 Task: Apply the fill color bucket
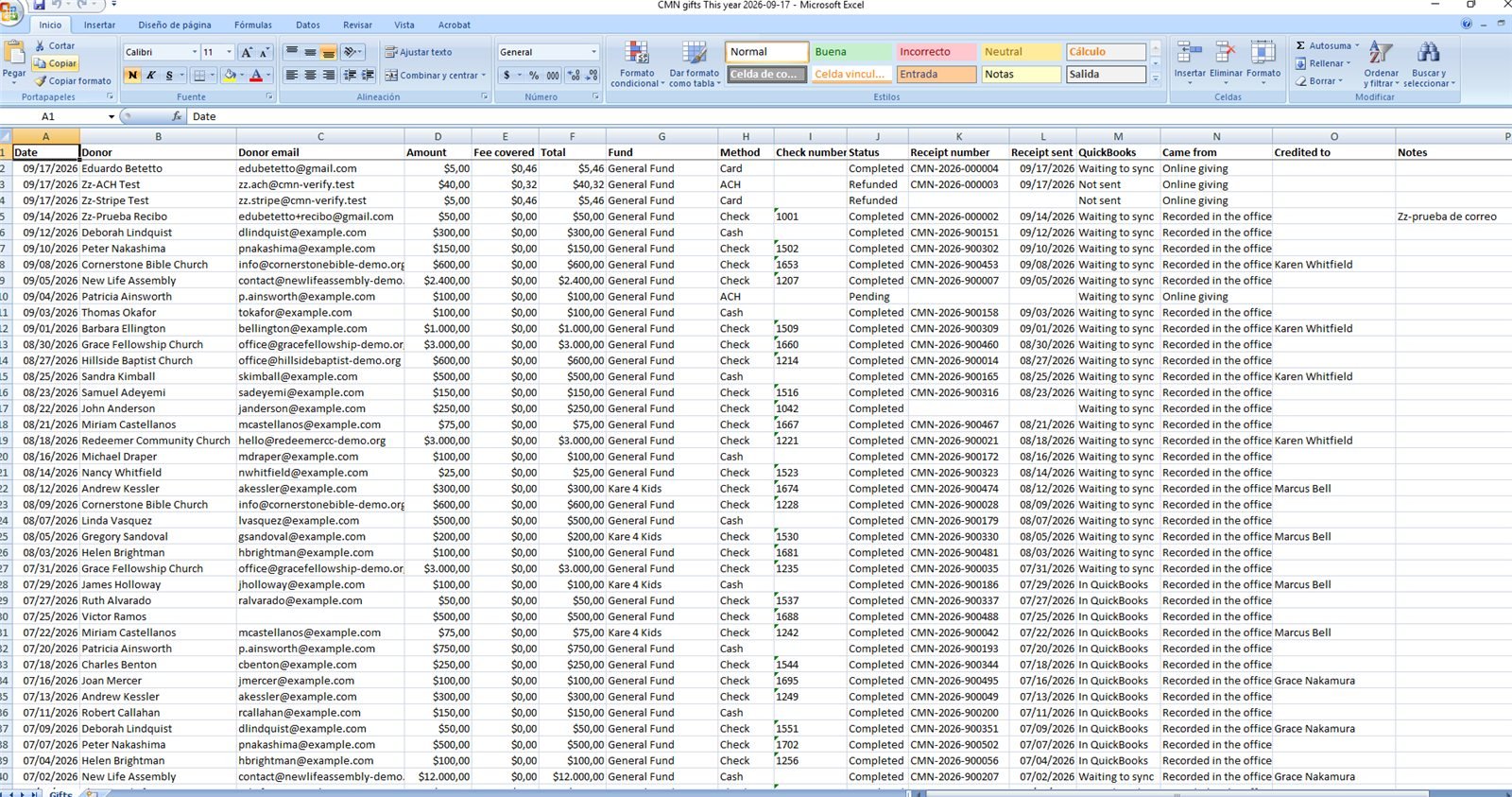pyautogui.click(x=230, y=75)
